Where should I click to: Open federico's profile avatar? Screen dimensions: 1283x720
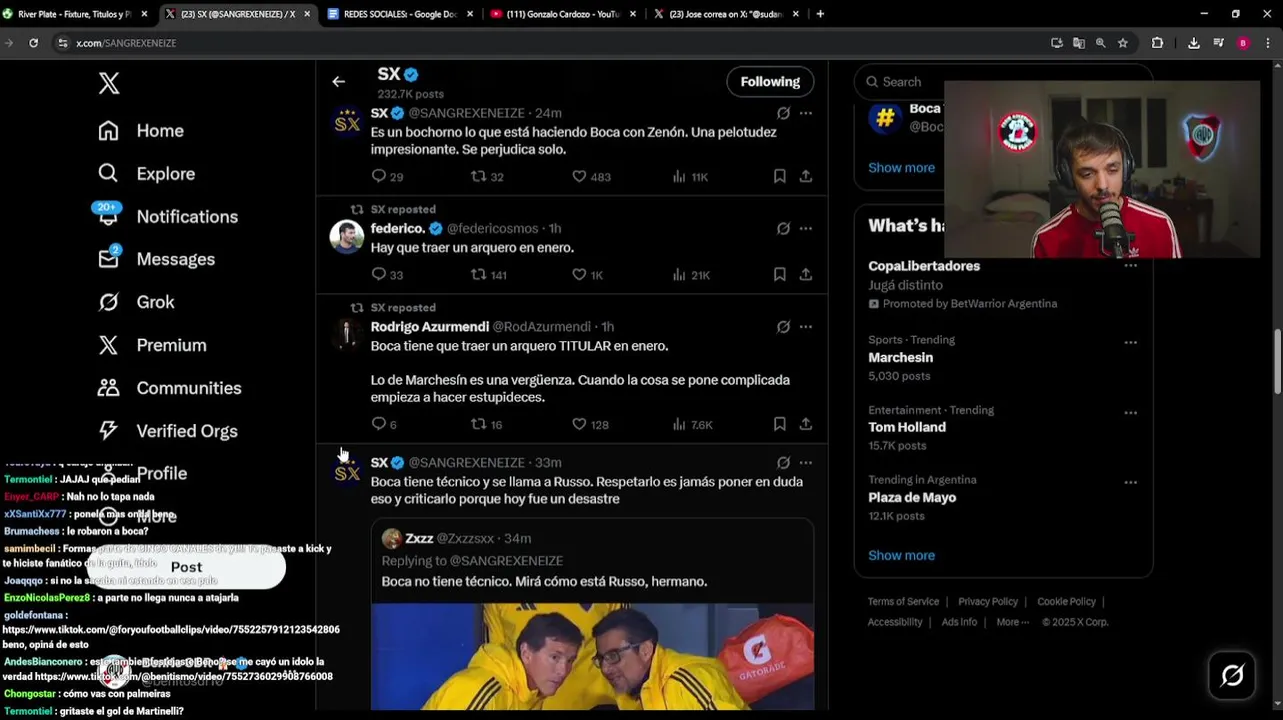[x=347, y=237]
